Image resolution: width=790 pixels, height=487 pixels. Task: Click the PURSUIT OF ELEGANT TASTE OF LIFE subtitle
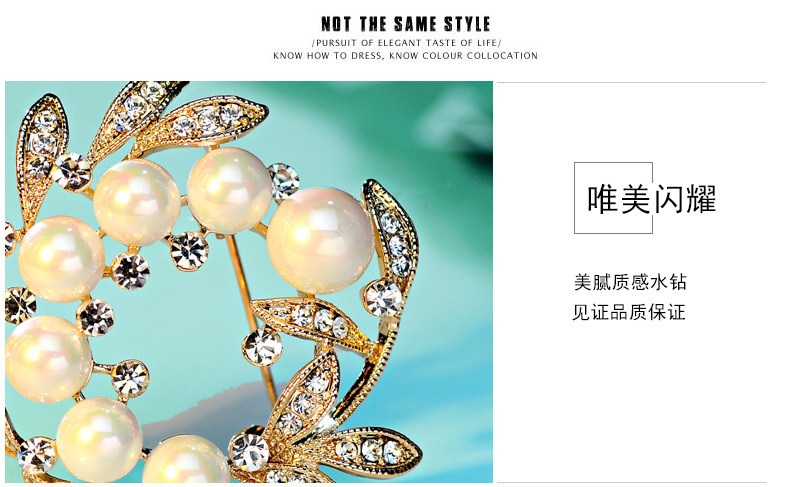[x=406, y=43]
